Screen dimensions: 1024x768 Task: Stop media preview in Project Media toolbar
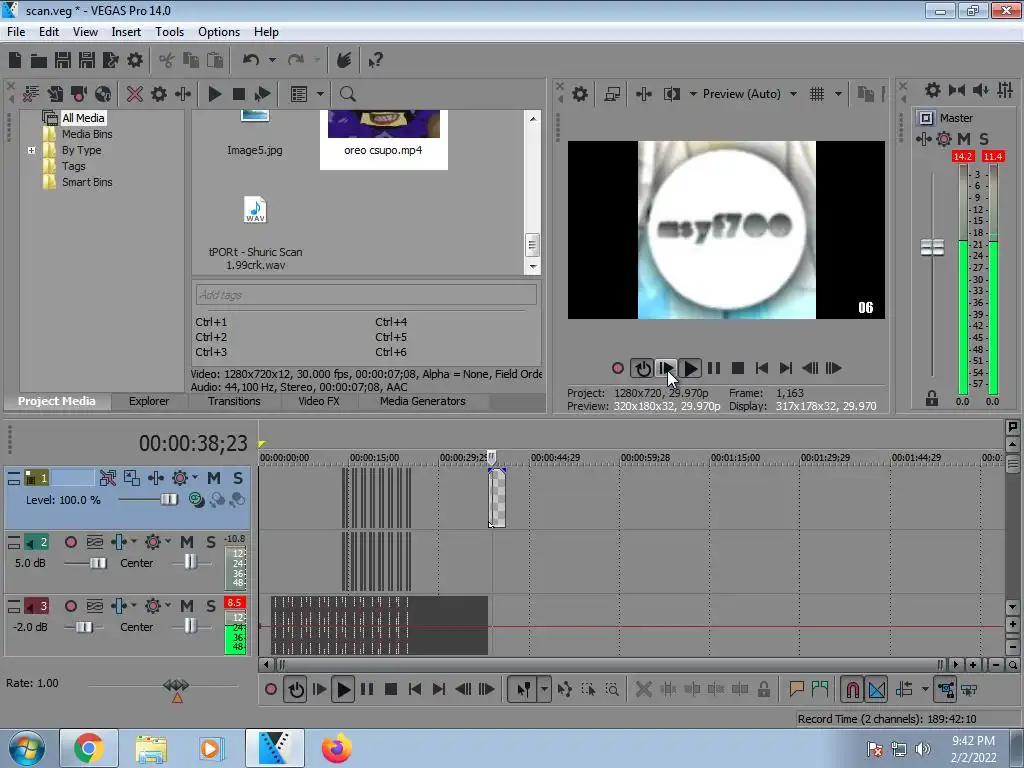pyautogui.click(x=239, y=94)
